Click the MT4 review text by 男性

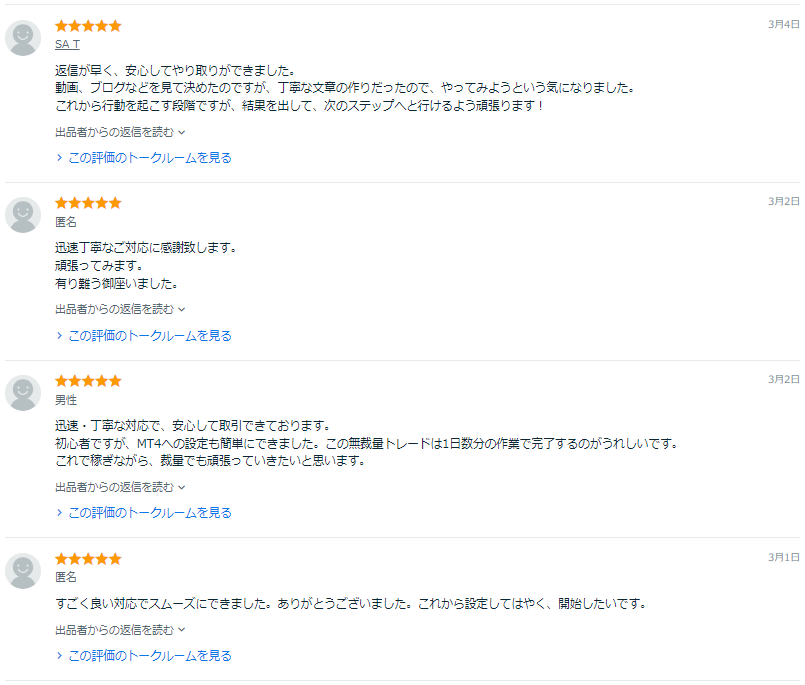tap(366, 443)
